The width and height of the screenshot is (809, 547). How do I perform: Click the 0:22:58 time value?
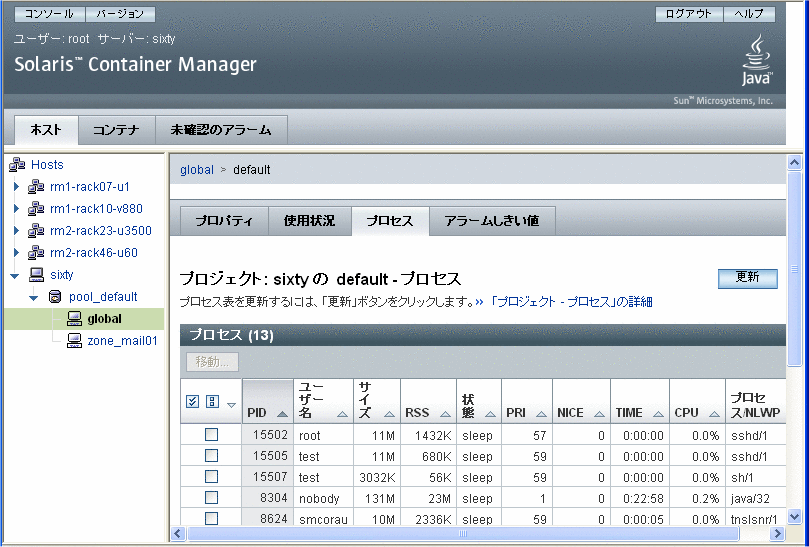[x=643, y=498]
